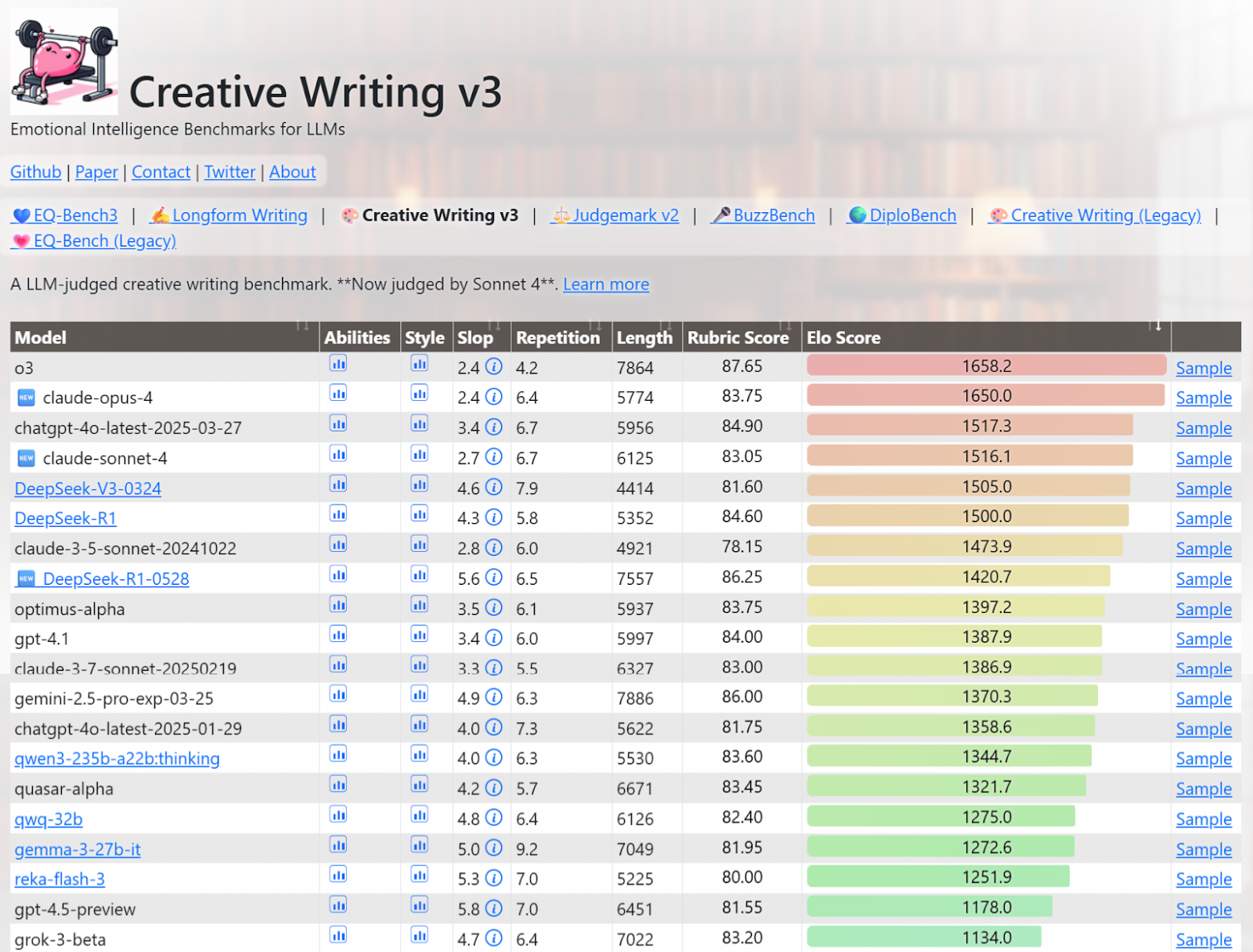Open Abilities chart for gpt-4.1
The height and width of the screenshot is (952, 1253).
point(338,635)
